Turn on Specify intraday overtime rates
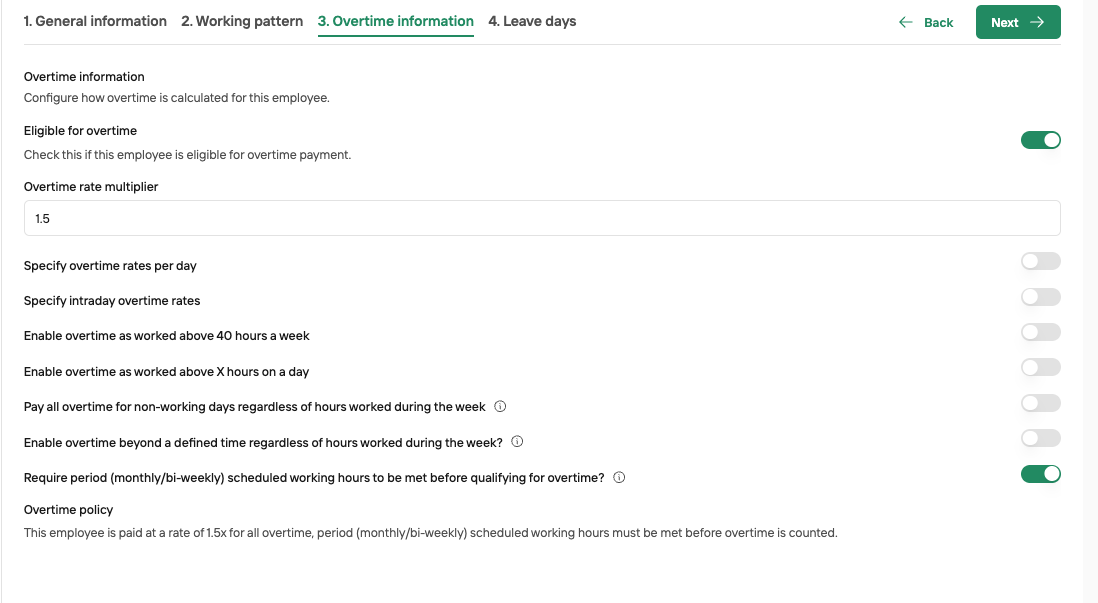The height and width of the screenshot is (603, 1098). 1041,297
